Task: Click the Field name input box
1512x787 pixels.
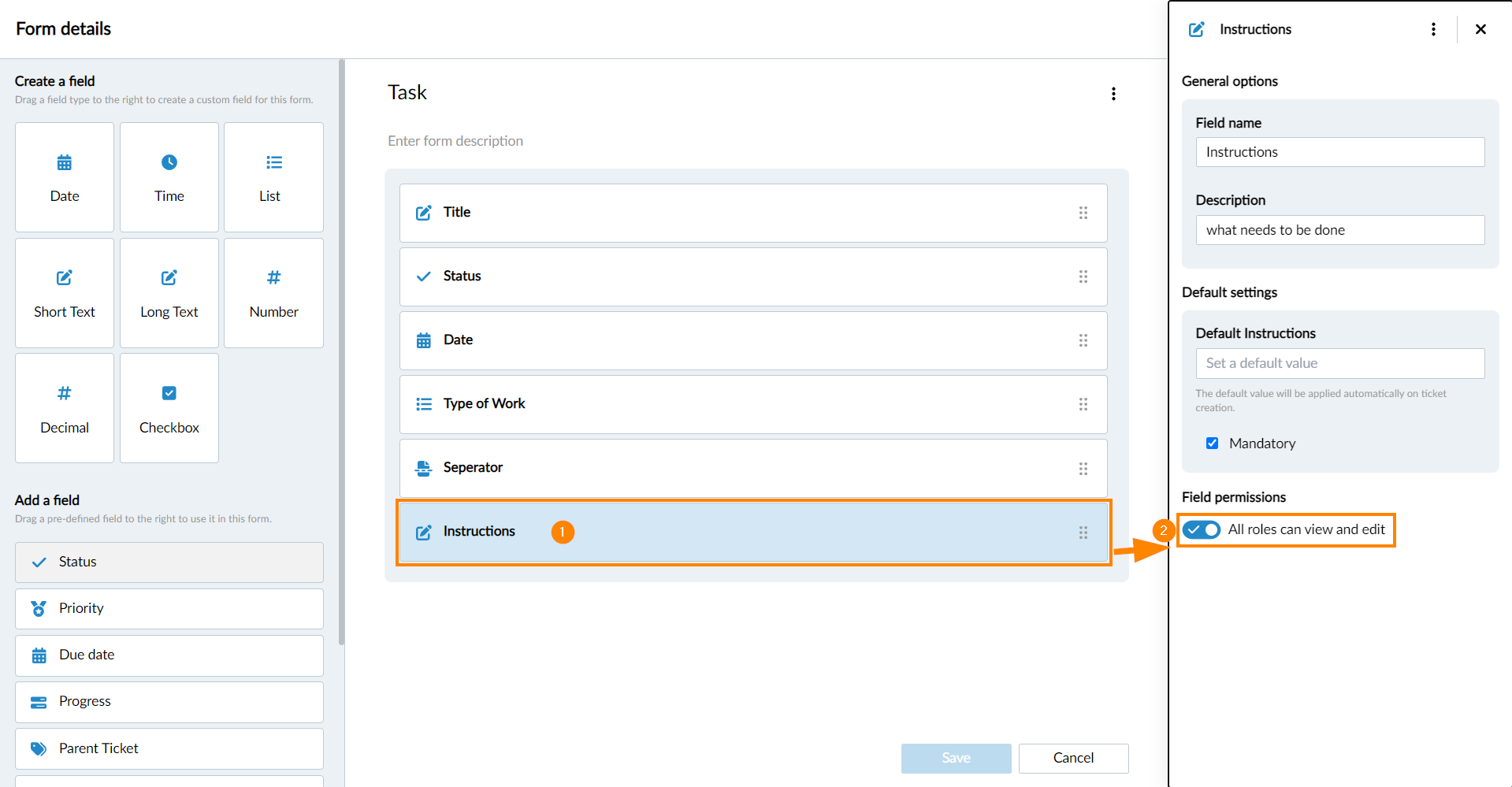Action: [x=1339, y=152]
